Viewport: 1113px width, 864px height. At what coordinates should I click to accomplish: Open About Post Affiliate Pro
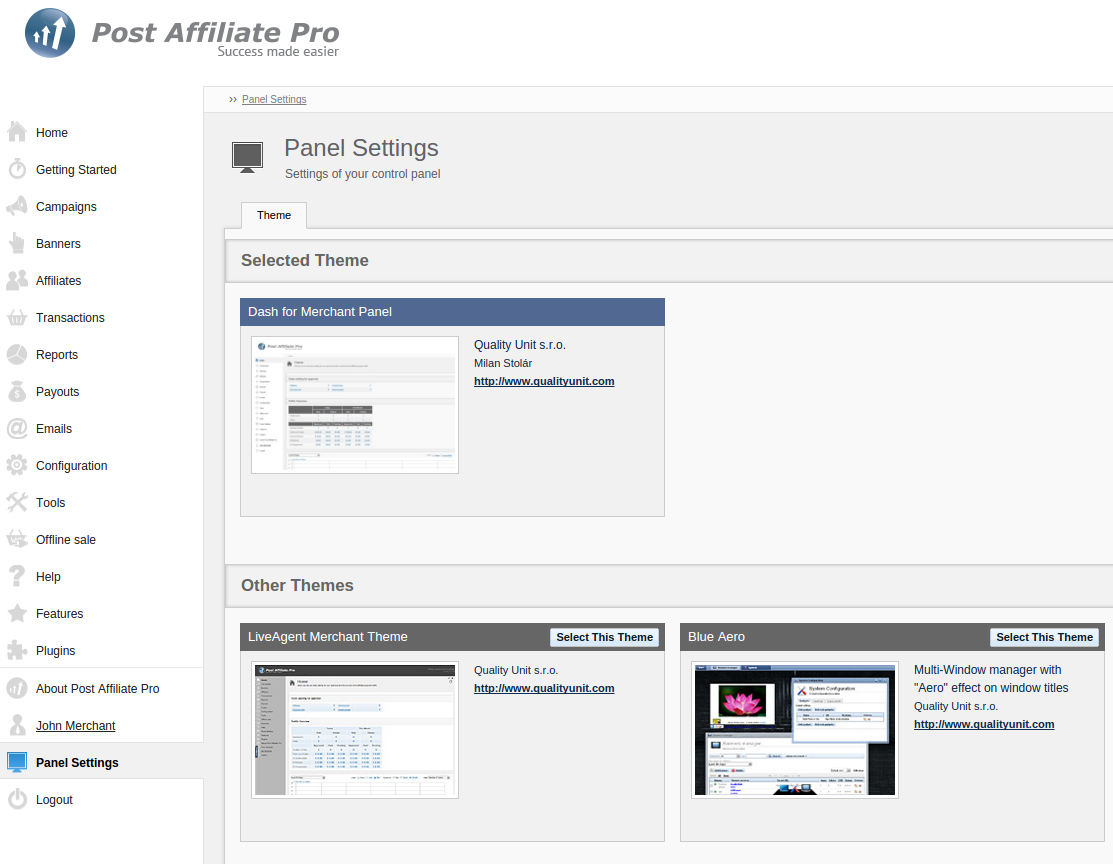(x=98, y=689)
